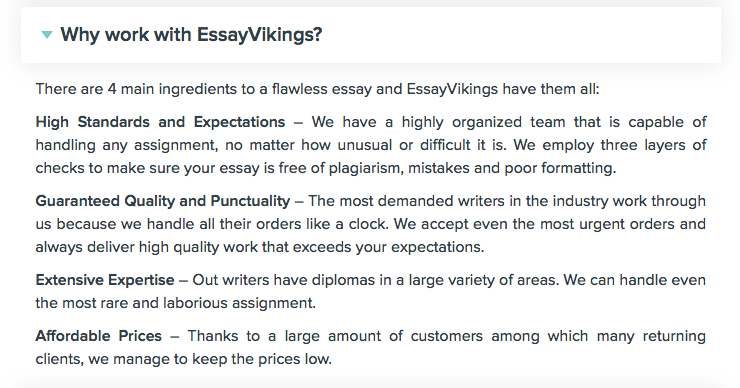
Task: Click the line 'the most rare and laborious assignment'
Action: coord(176,303)
